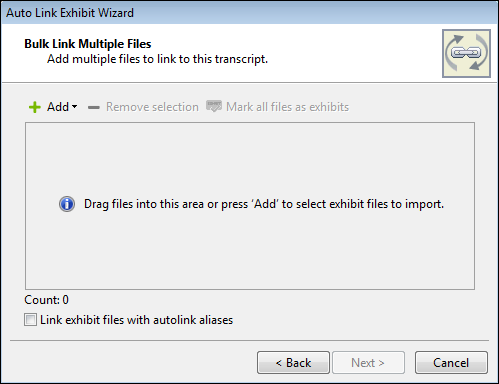Open the Add dropdown arrow
This screenshot has width=499, height=384.
tap(75, 107)
